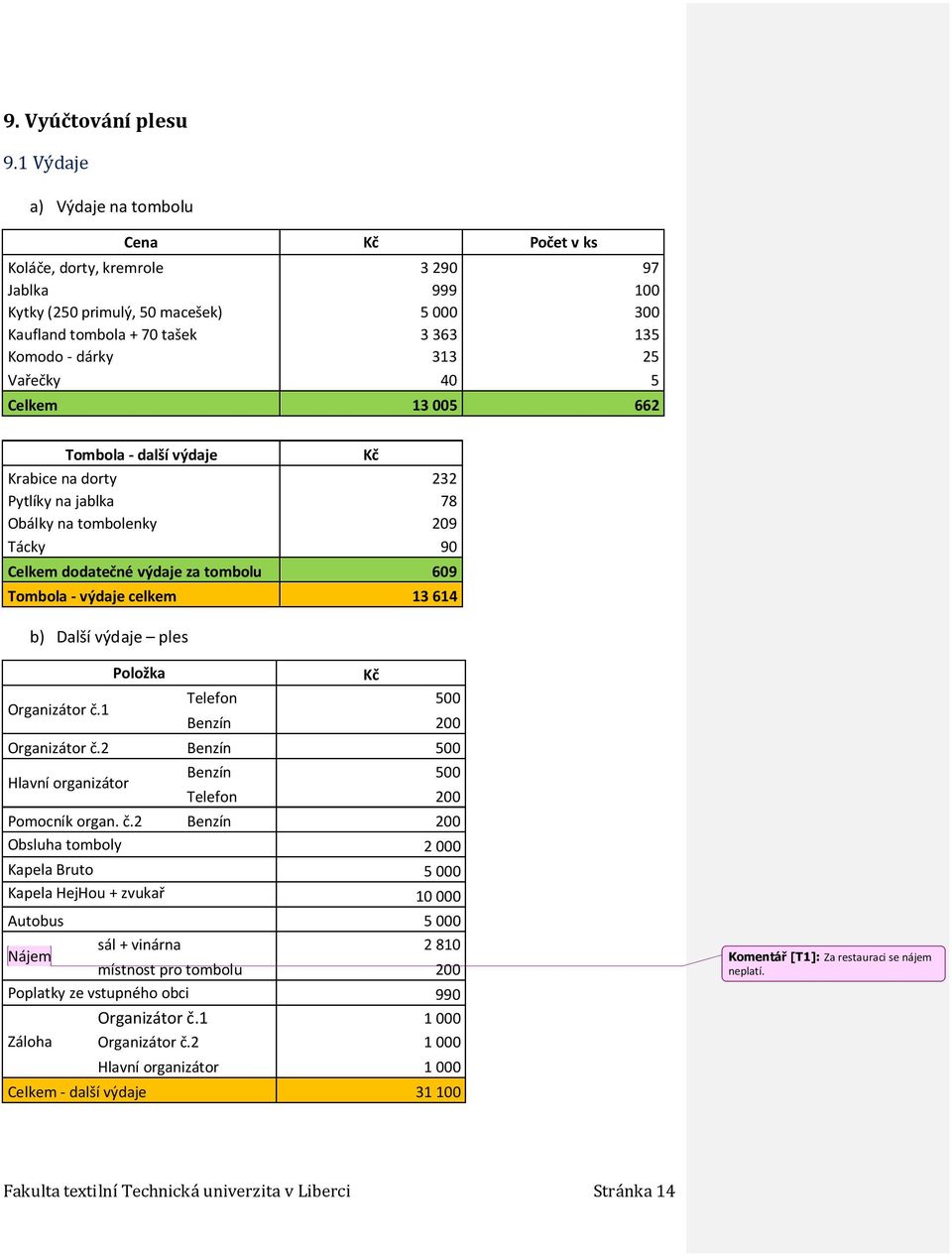Click the 'Celkem - další výdaje' cell

pyautogui.click(x=76, y=1092)
